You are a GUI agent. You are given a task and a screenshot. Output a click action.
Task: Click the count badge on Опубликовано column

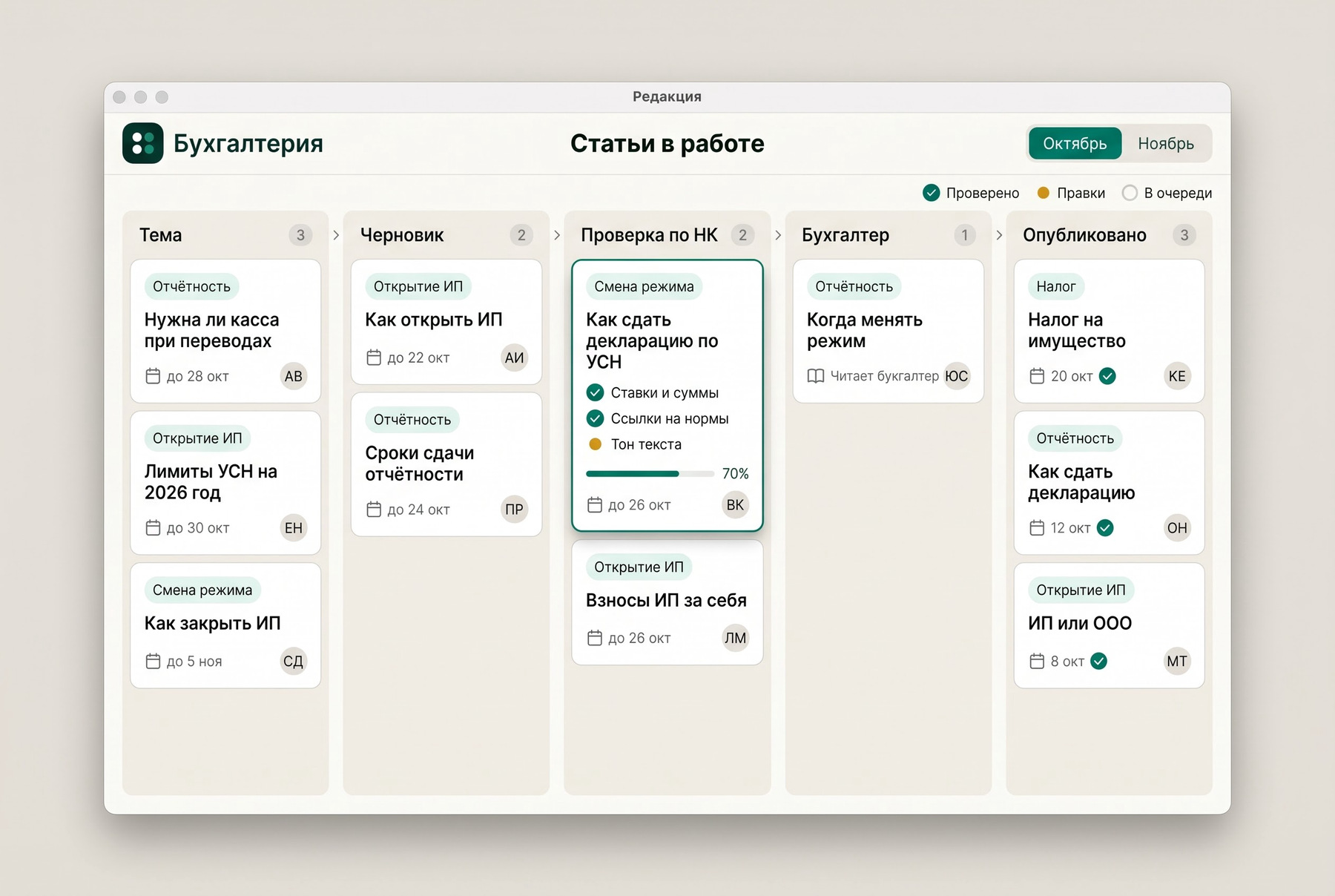tap(1184, 235)
